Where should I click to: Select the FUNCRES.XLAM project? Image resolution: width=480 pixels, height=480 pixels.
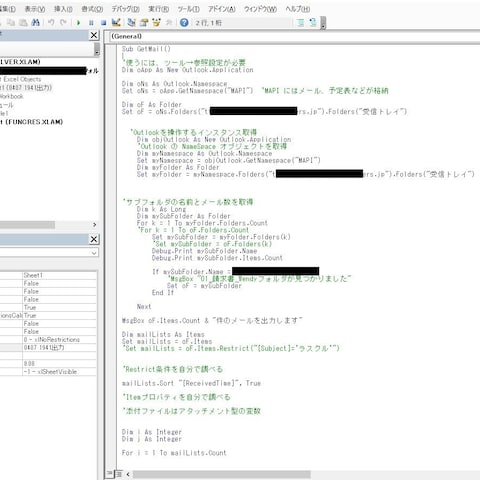click(32, 122)
